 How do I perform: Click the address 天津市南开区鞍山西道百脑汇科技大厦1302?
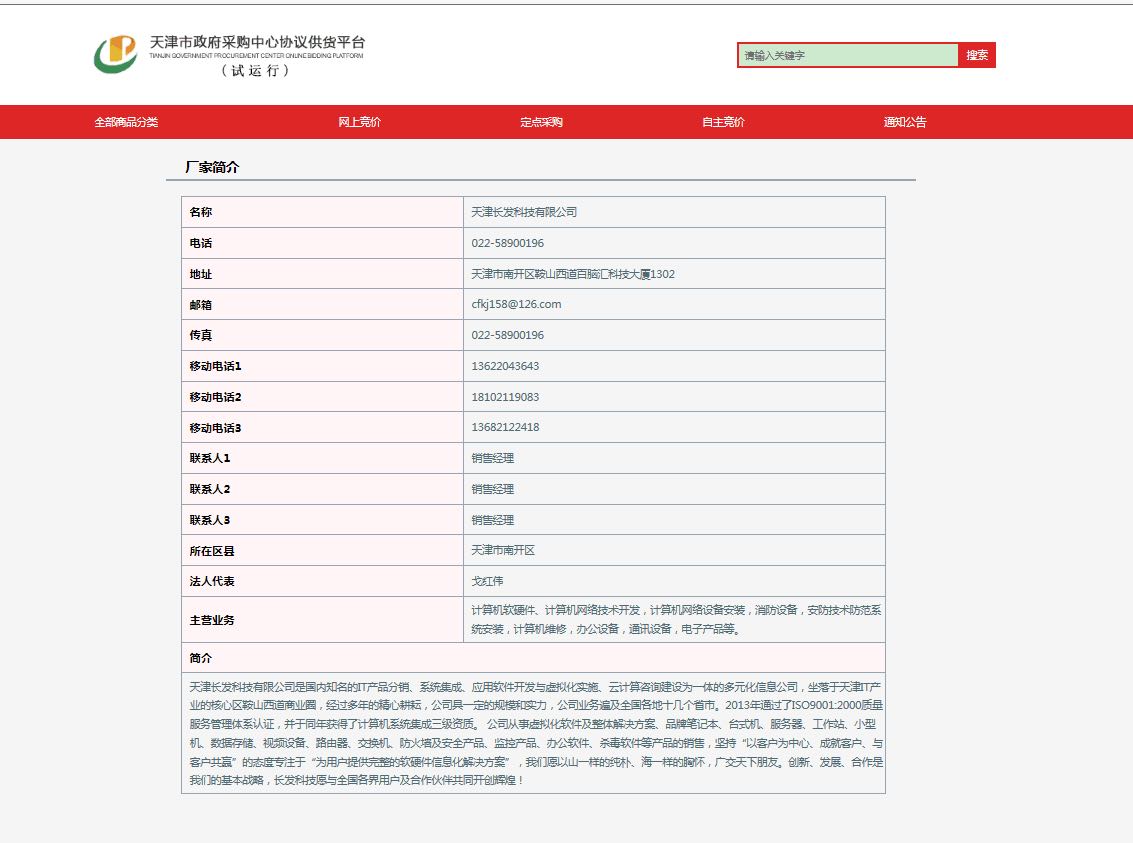573,274
